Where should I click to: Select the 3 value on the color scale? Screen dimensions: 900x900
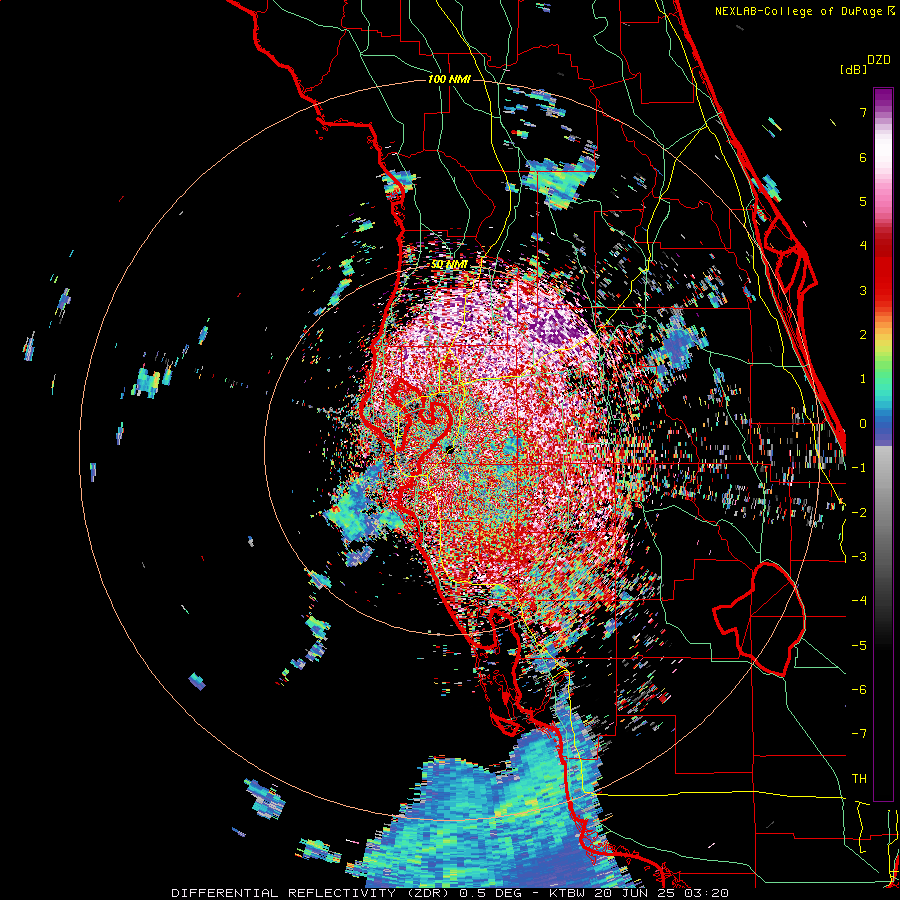[863, 290]
